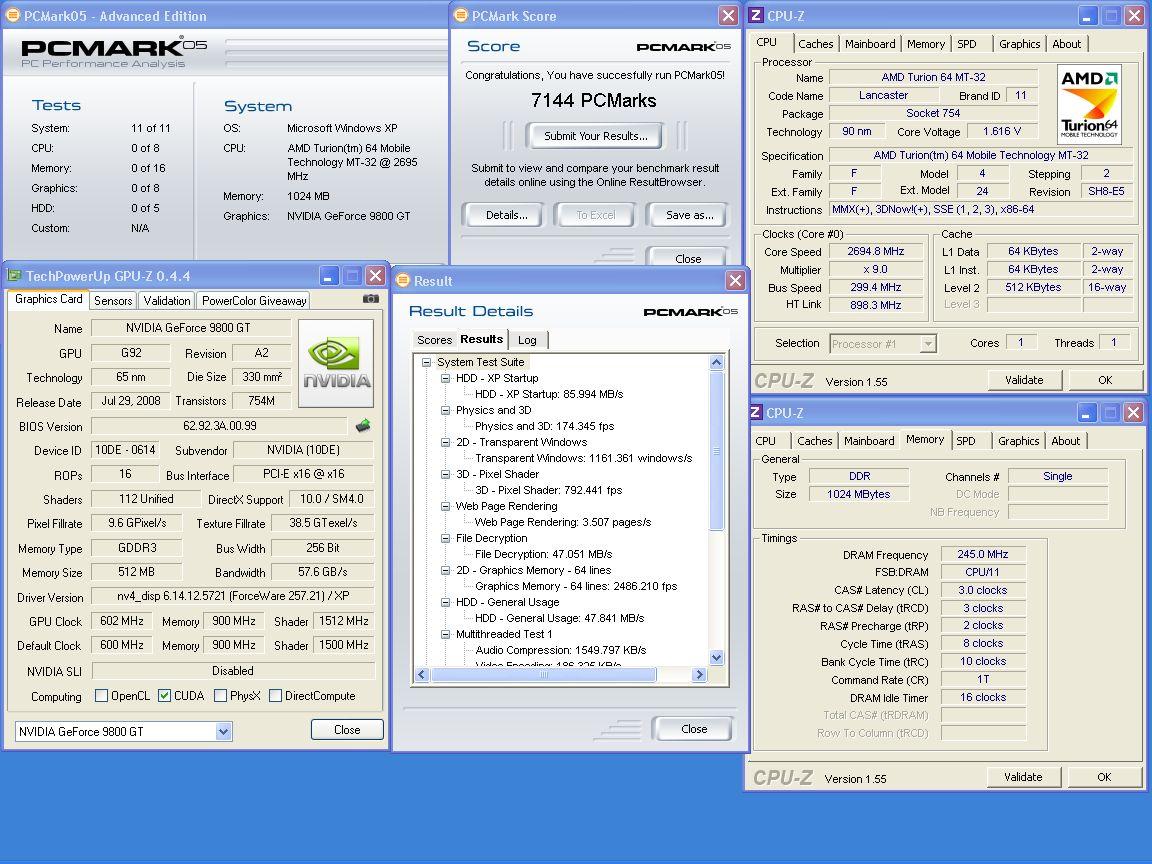Click Close button in GPU-Z window
This screenshot has height=864, width=1152.
coord(347,730)
